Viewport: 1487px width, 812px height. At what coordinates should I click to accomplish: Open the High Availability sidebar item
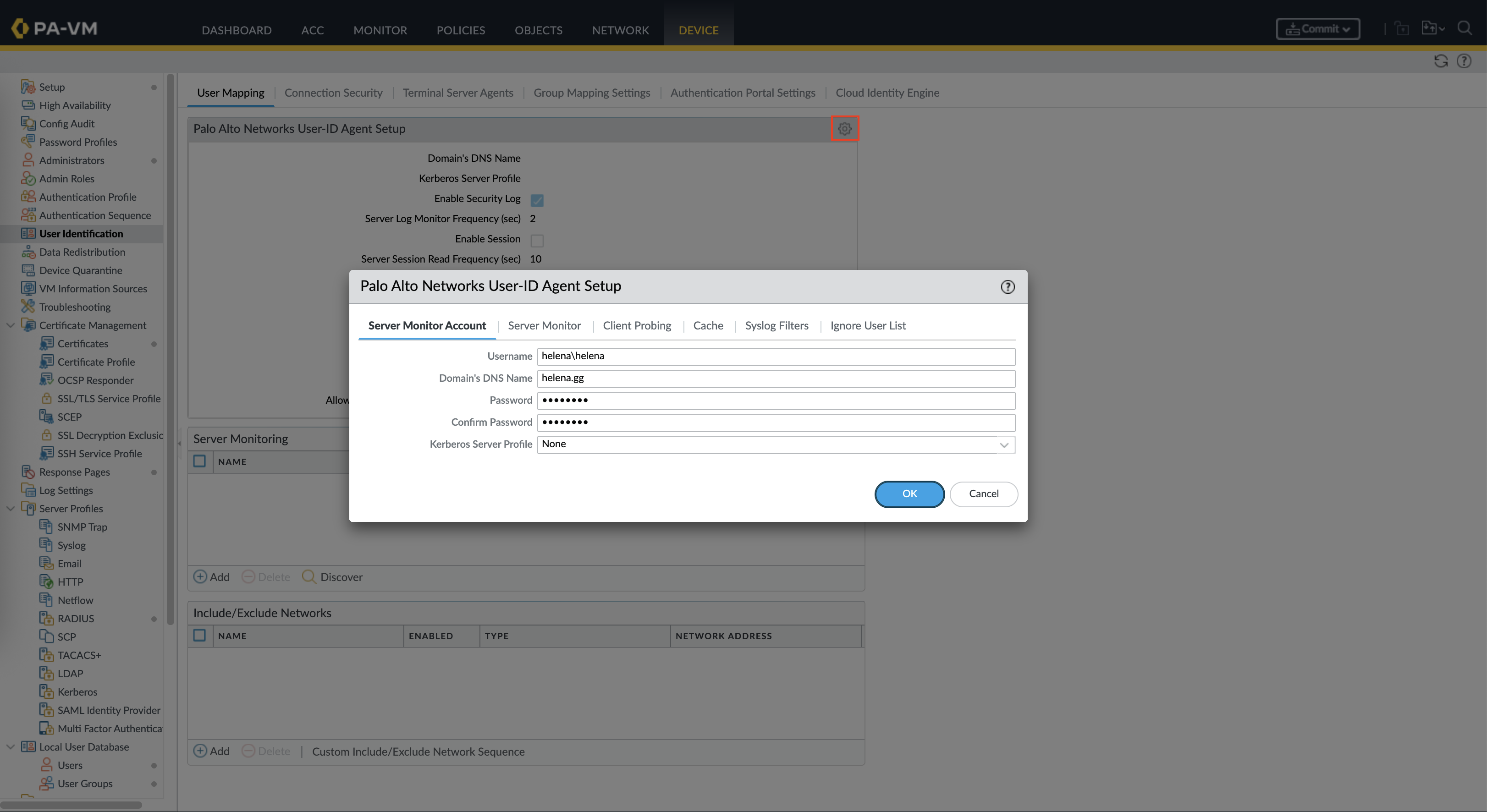tap(74, 105)
